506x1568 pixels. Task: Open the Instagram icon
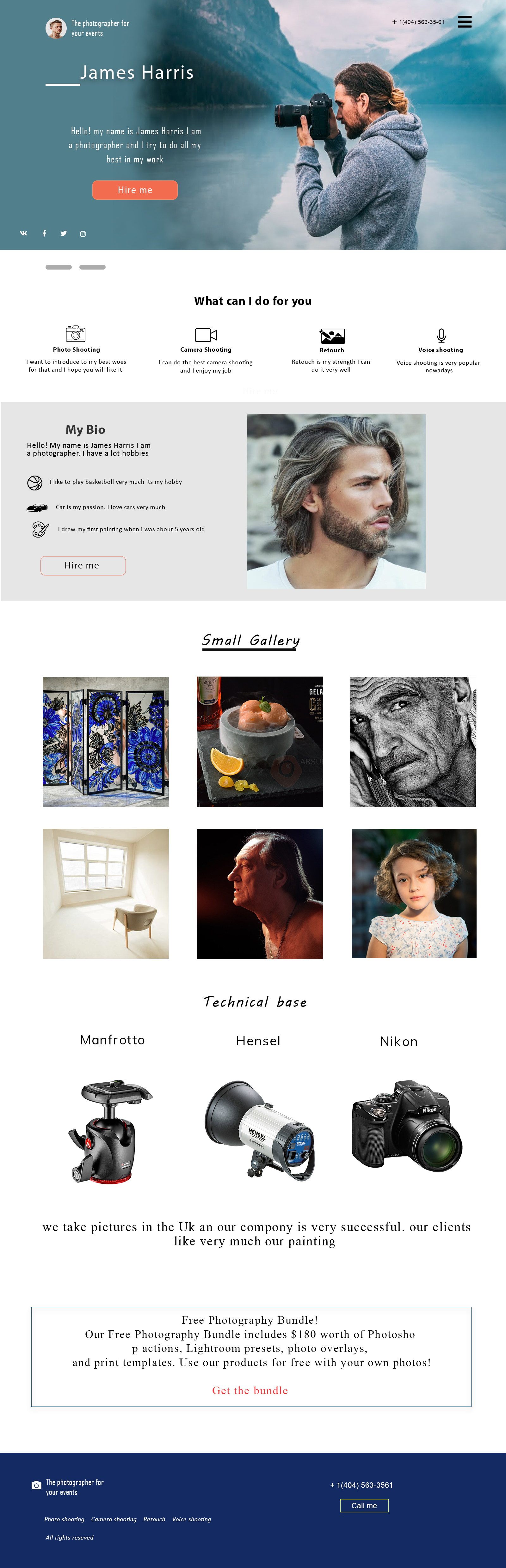[83, 234]
